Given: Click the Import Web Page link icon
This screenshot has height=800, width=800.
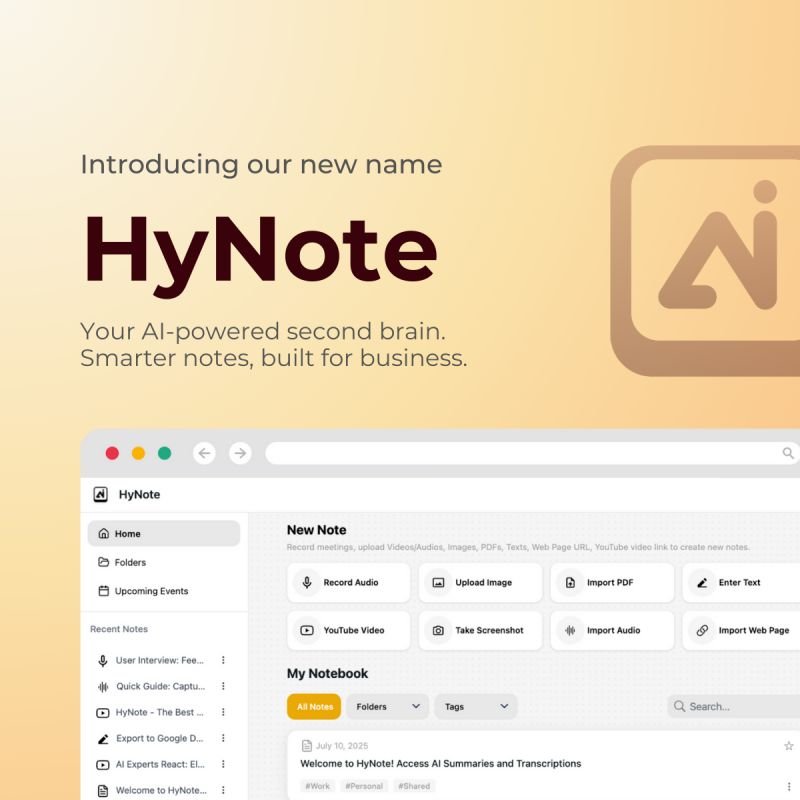Looking at the screenshot, I should pyautogui.click(x=702, y=631).
